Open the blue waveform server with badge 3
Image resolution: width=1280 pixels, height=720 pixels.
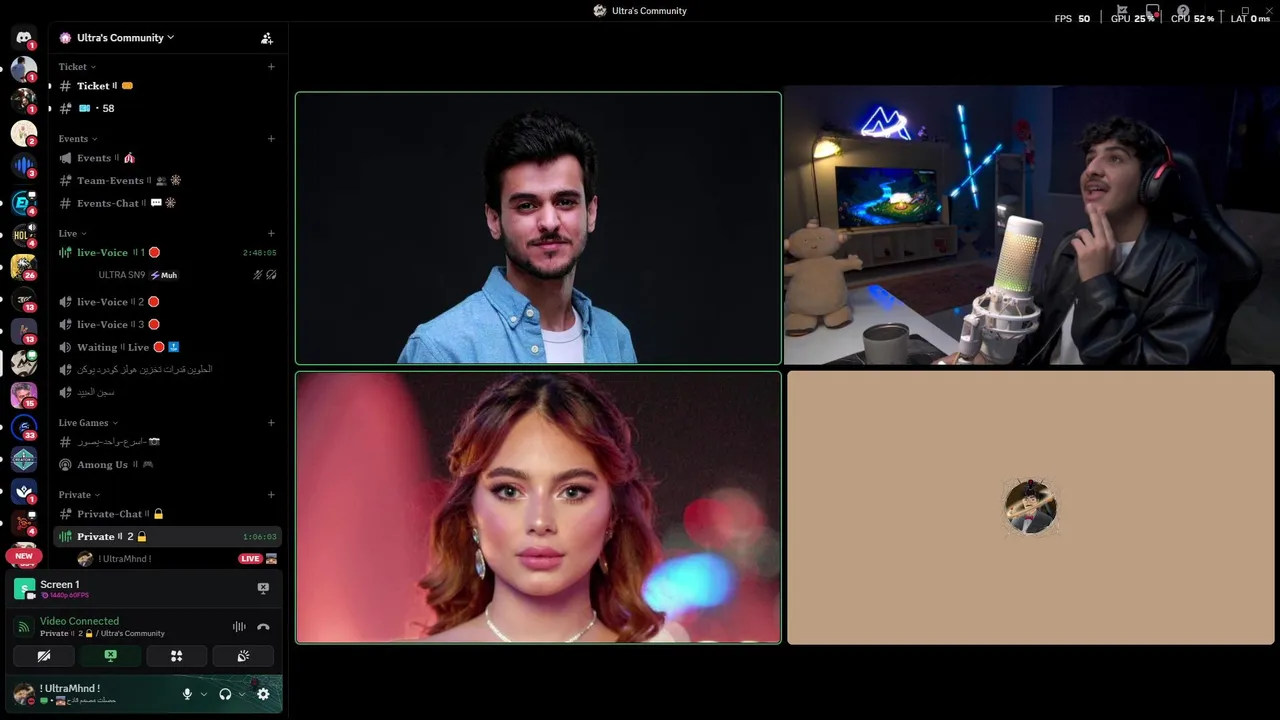point(24,166)
